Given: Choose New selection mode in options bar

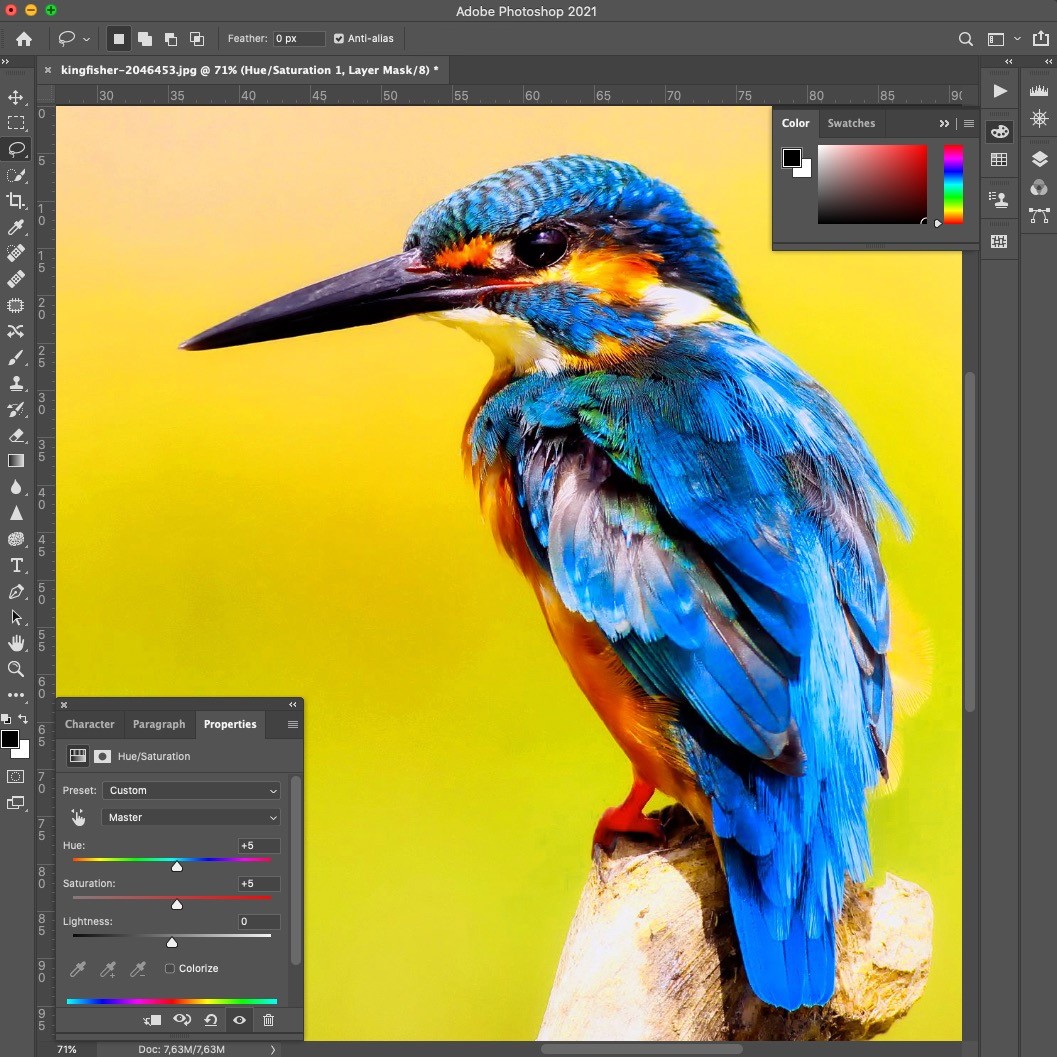Looking at the screenshot, I should coord(119,38).
